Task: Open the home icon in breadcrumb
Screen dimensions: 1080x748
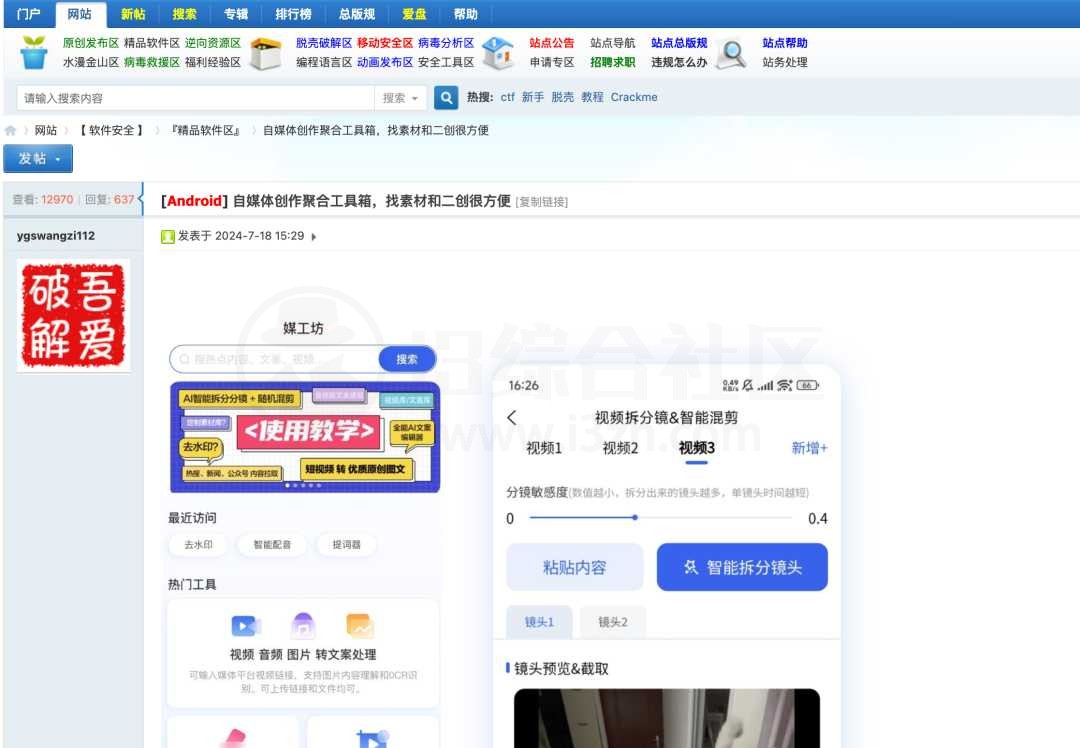Action: (x=10, y=130)
